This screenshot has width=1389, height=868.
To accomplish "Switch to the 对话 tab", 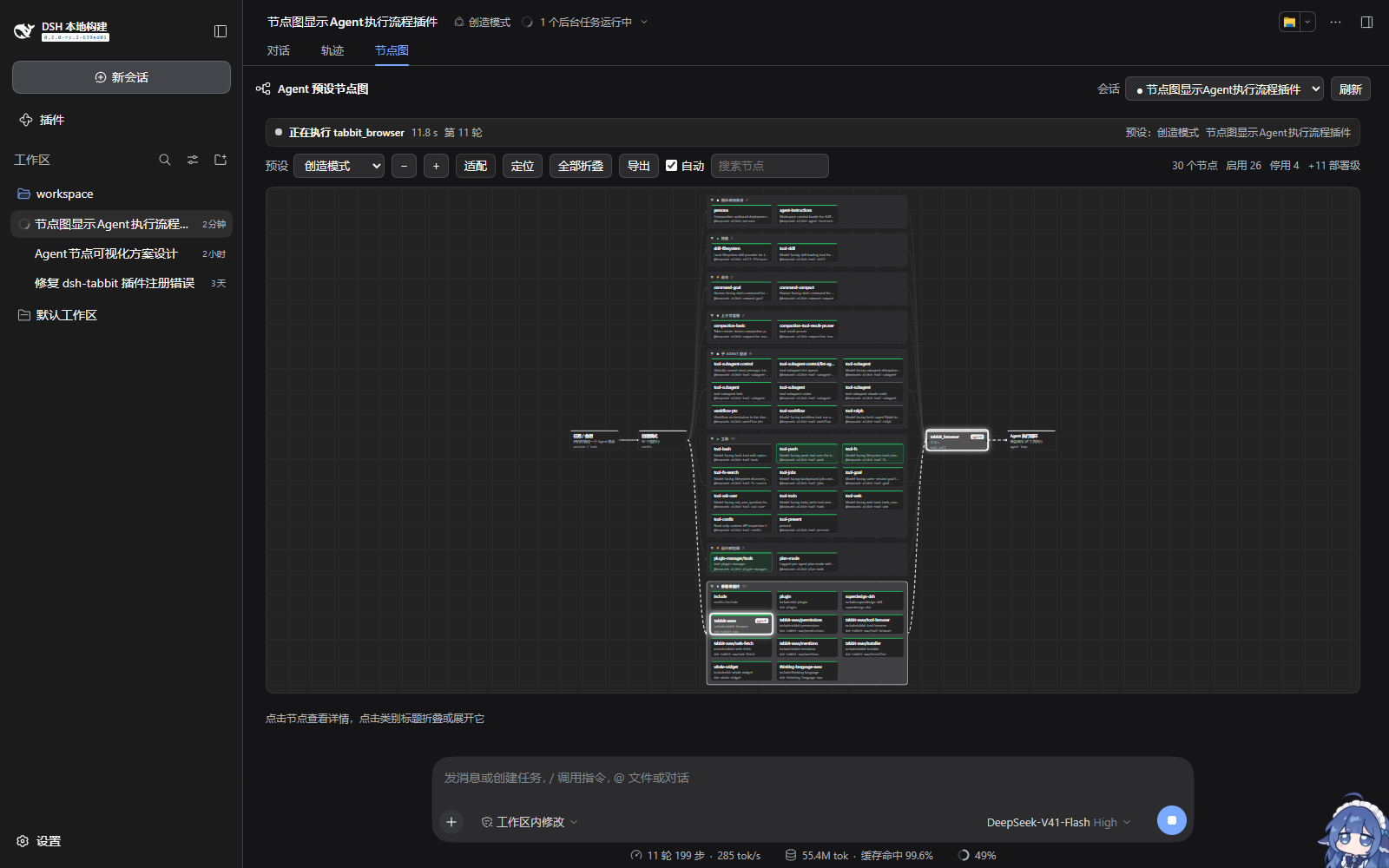I will pos(279,50).
